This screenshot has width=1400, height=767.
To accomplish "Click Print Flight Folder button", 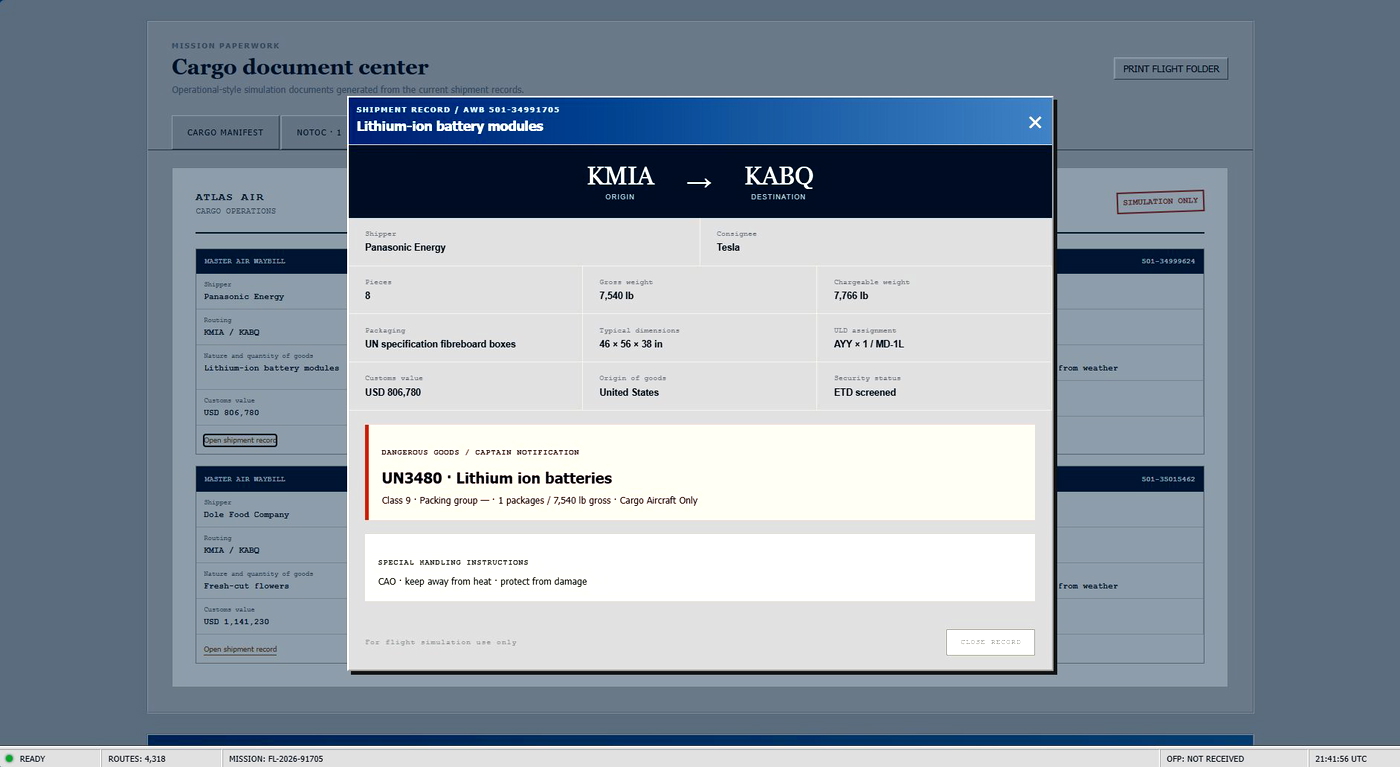I will coord(1171,69).
